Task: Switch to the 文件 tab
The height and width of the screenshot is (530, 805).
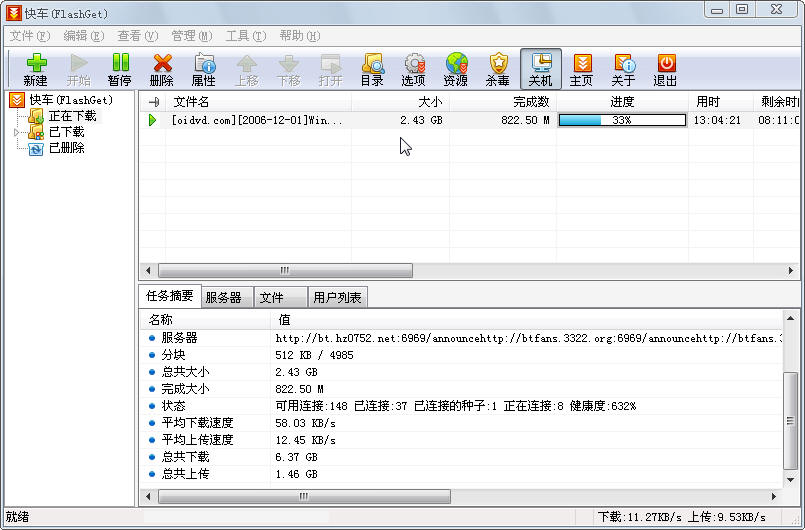Action: click(280, 297)
